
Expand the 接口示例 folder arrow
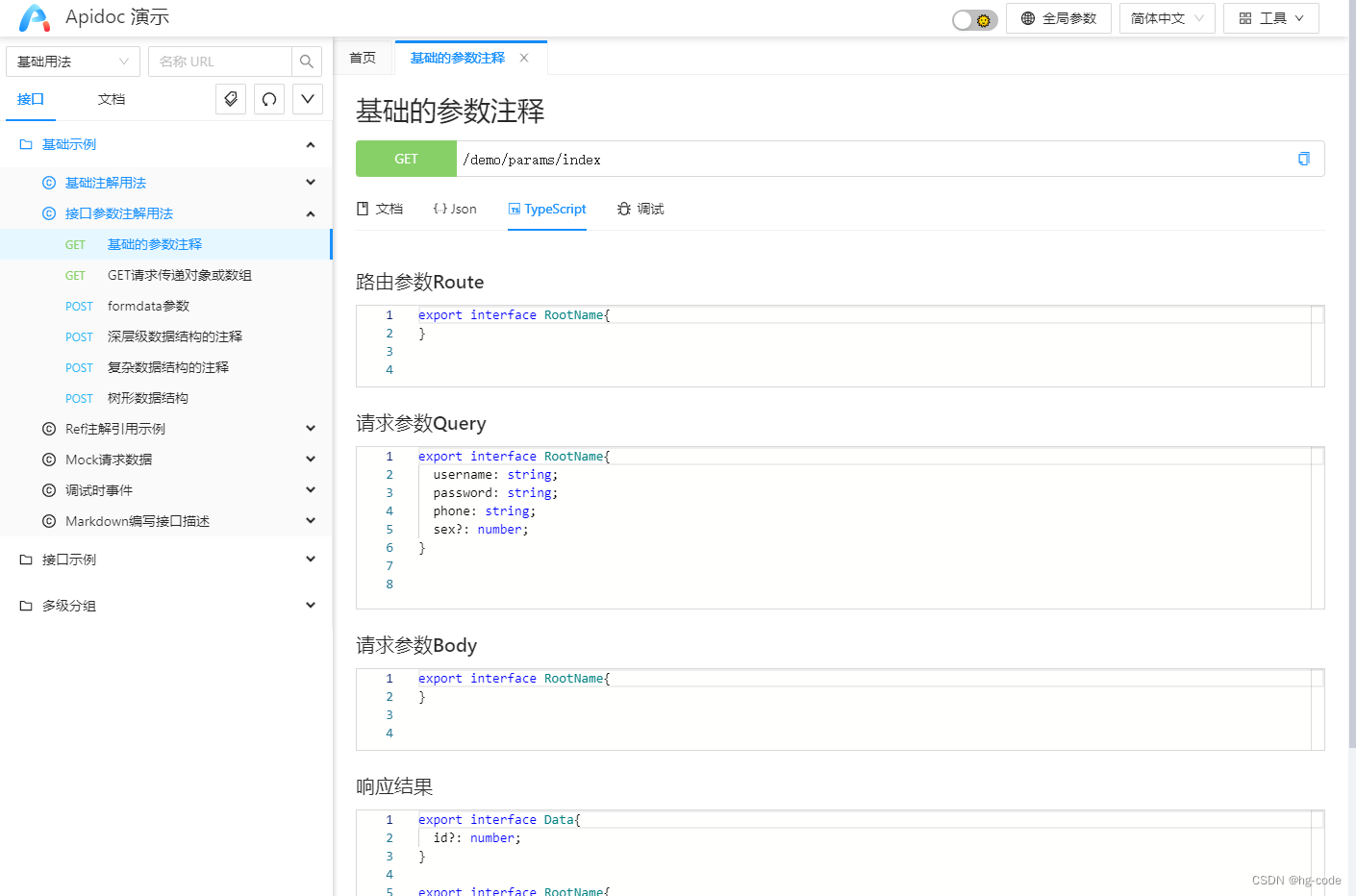[311, 560]
